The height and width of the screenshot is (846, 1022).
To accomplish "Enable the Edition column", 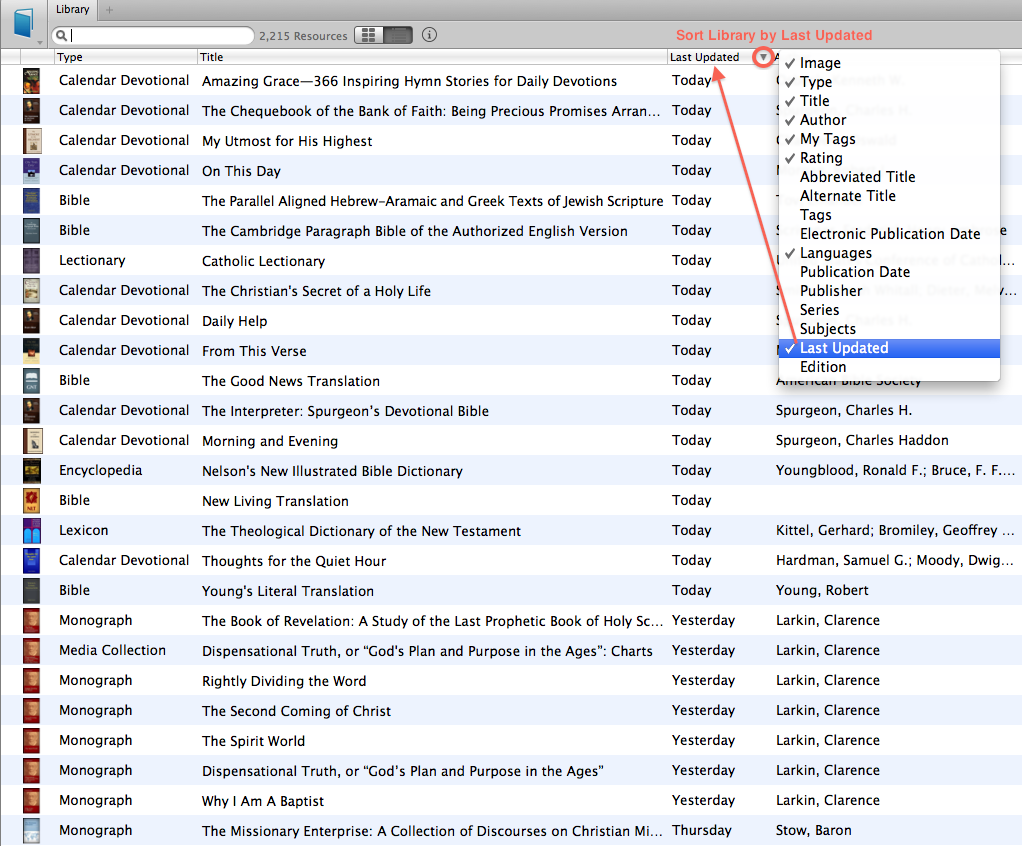I will click(889, 367).
